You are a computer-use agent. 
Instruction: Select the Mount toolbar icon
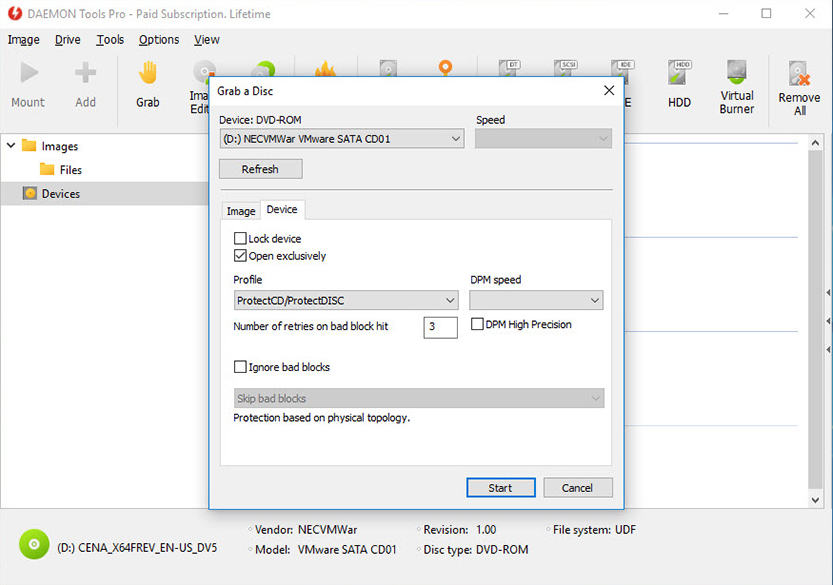click(28, 85)
